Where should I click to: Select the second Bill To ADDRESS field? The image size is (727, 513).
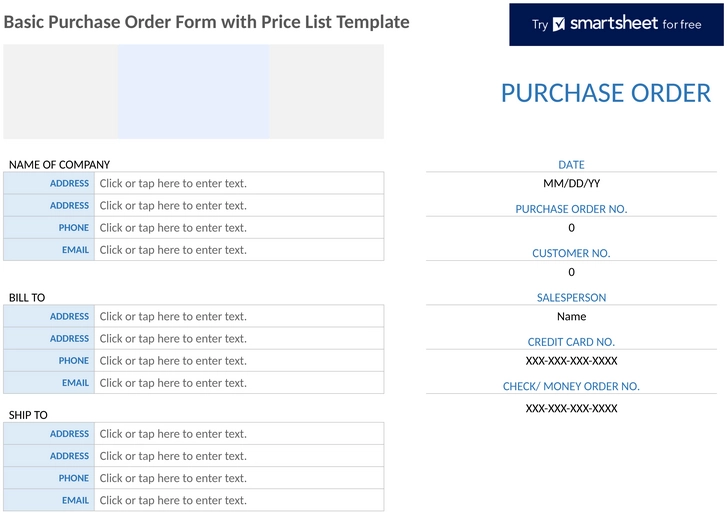point(239,339)
